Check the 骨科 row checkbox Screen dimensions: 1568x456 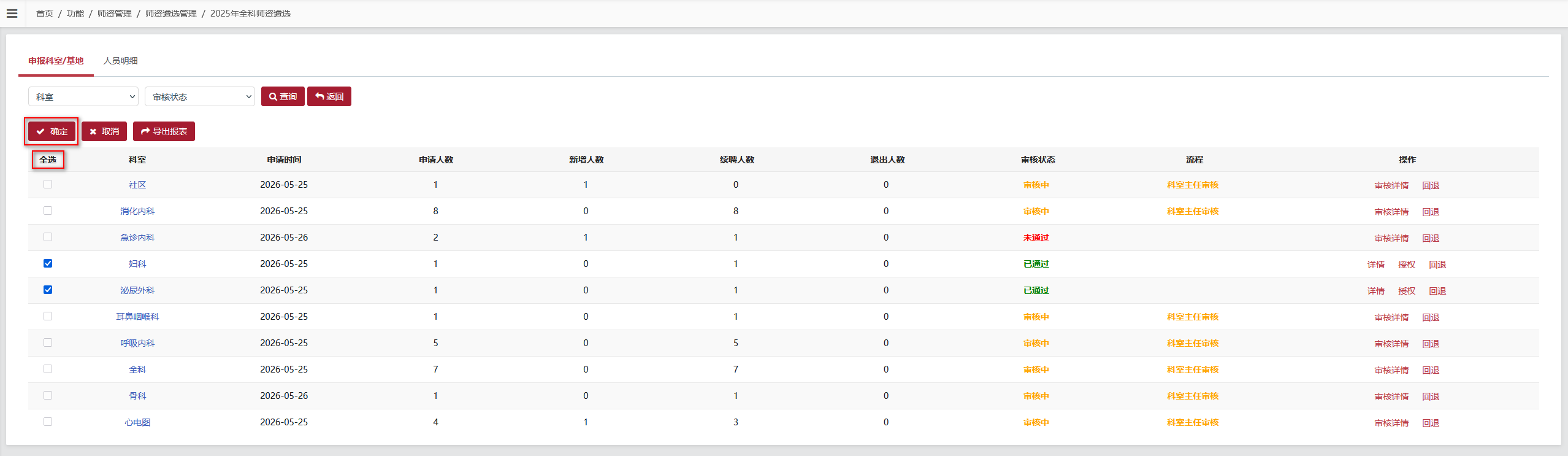tap(48, 395)
